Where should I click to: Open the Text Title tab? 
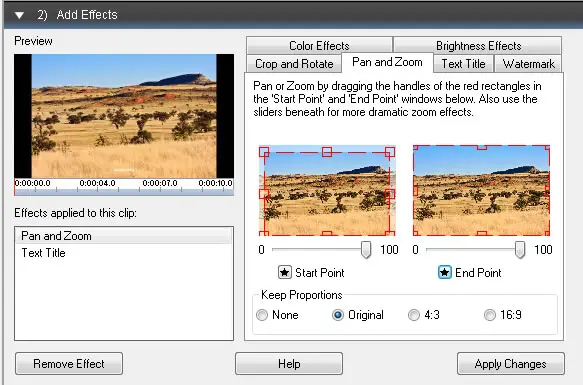point(463,64)
